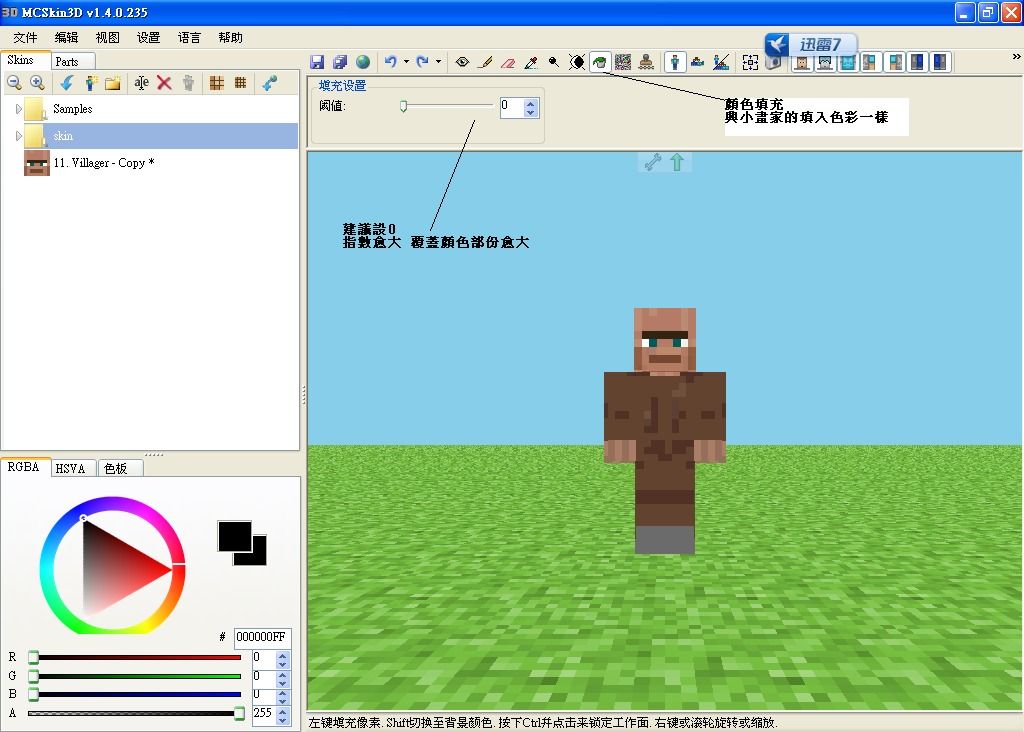Viewport: 1024px width, 732px height.
Task: Switch to the Parts tab
Action: (67, 62)
